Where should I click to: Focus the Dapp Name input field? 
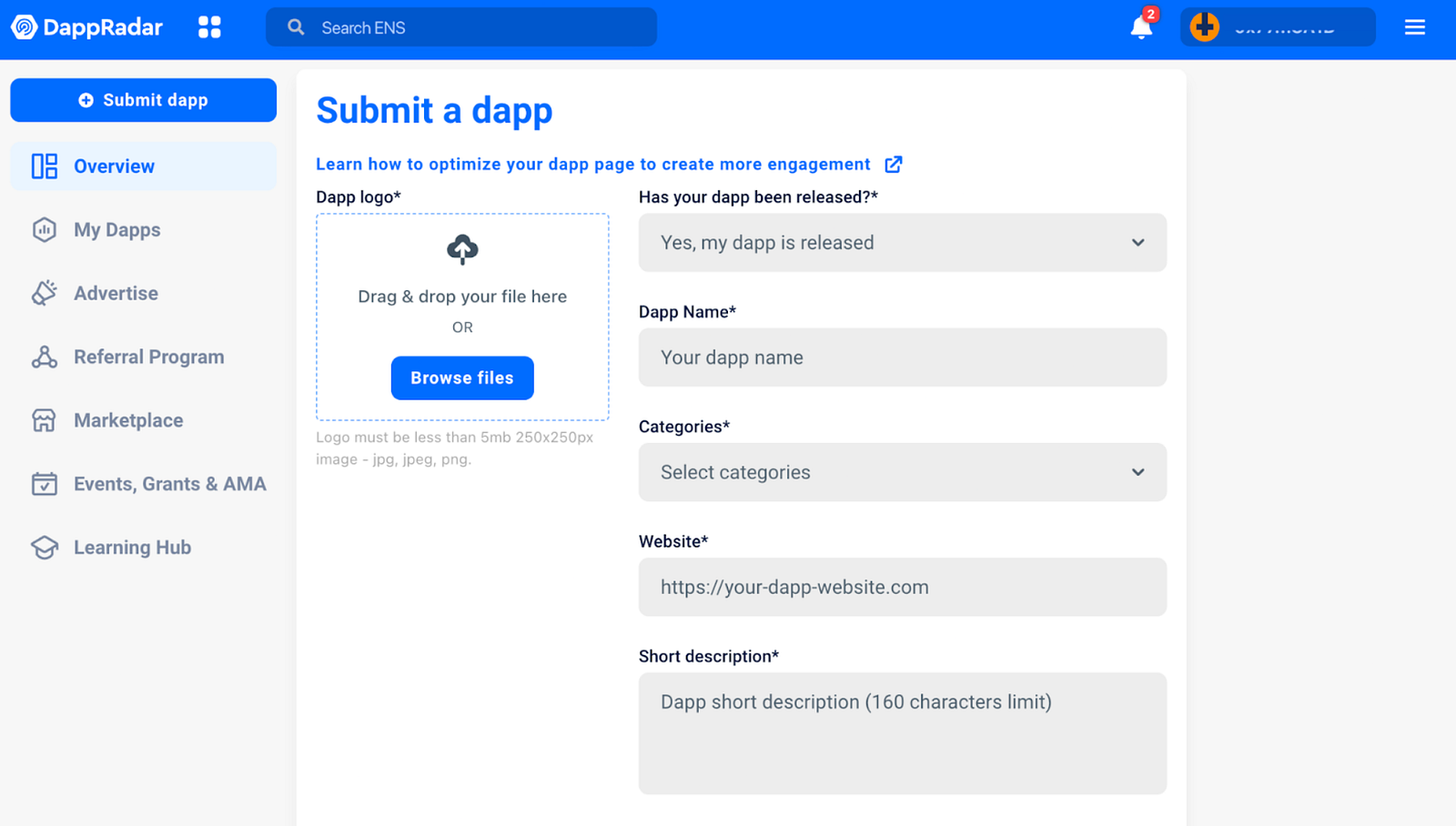(x=903, y=358)
